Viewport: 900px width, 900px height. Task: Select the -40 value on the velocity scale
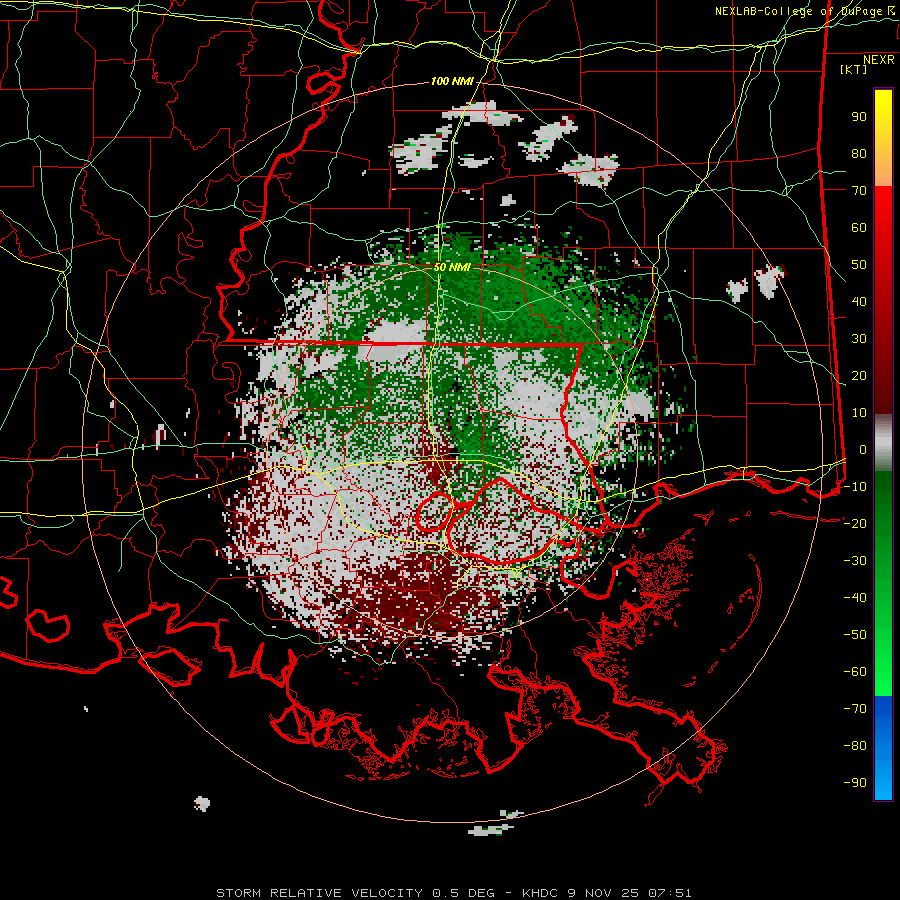click(855, 598)
